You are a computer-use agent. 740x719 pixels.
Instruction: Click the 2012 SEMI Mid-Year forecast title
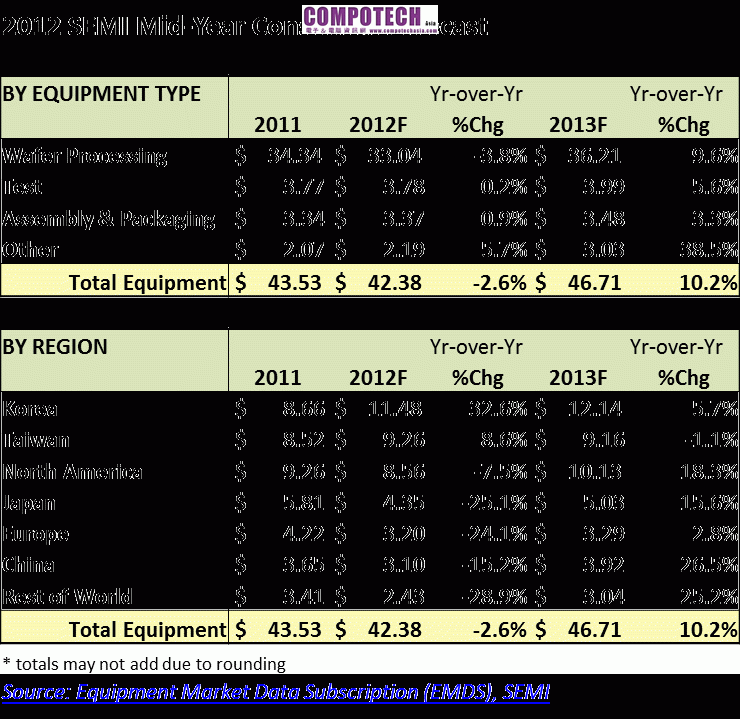point(150,26)
